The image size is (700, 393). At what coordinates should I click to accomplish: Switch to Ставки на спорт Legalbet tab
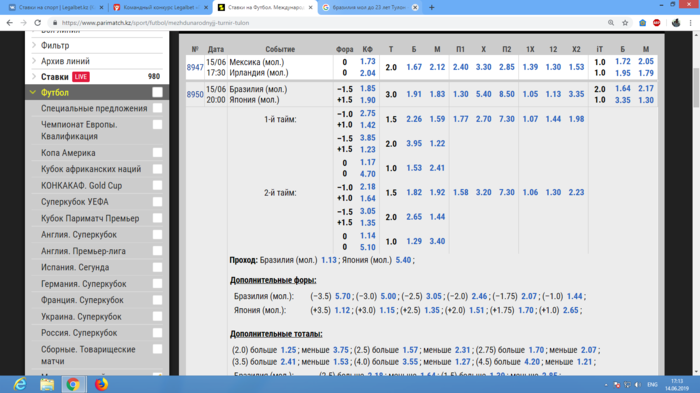(56, 8)
